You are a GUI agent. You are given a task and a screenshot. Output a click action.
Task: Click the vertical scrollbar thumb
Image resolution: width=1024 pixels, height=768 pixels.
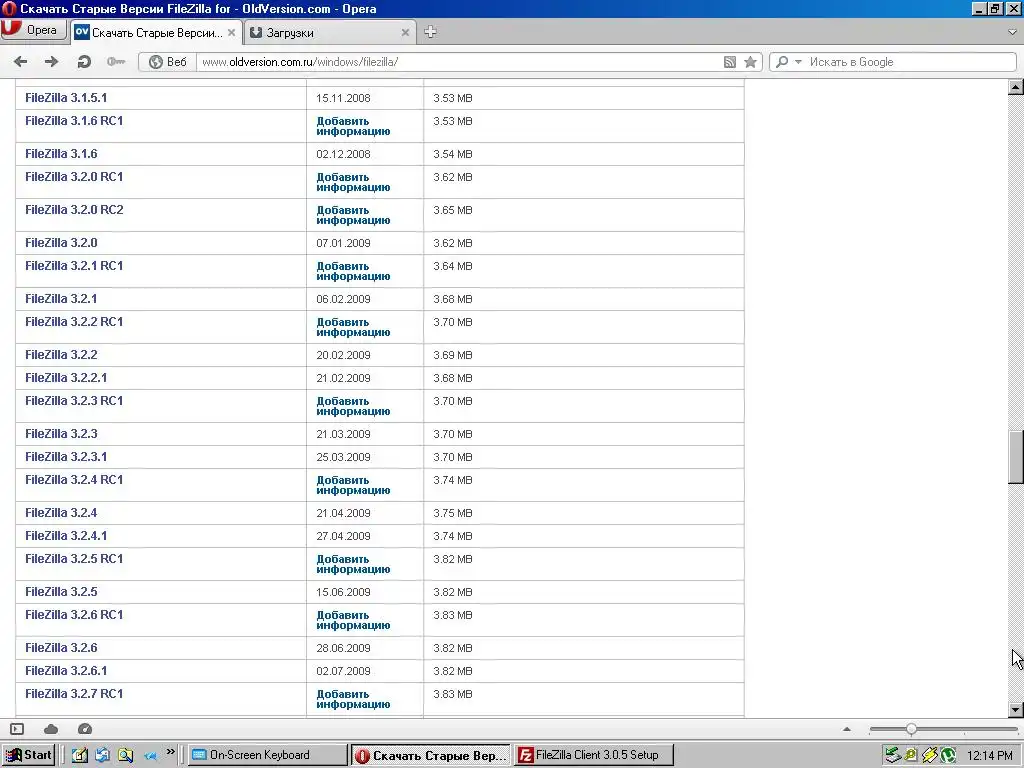click(x=1016, y=457)
